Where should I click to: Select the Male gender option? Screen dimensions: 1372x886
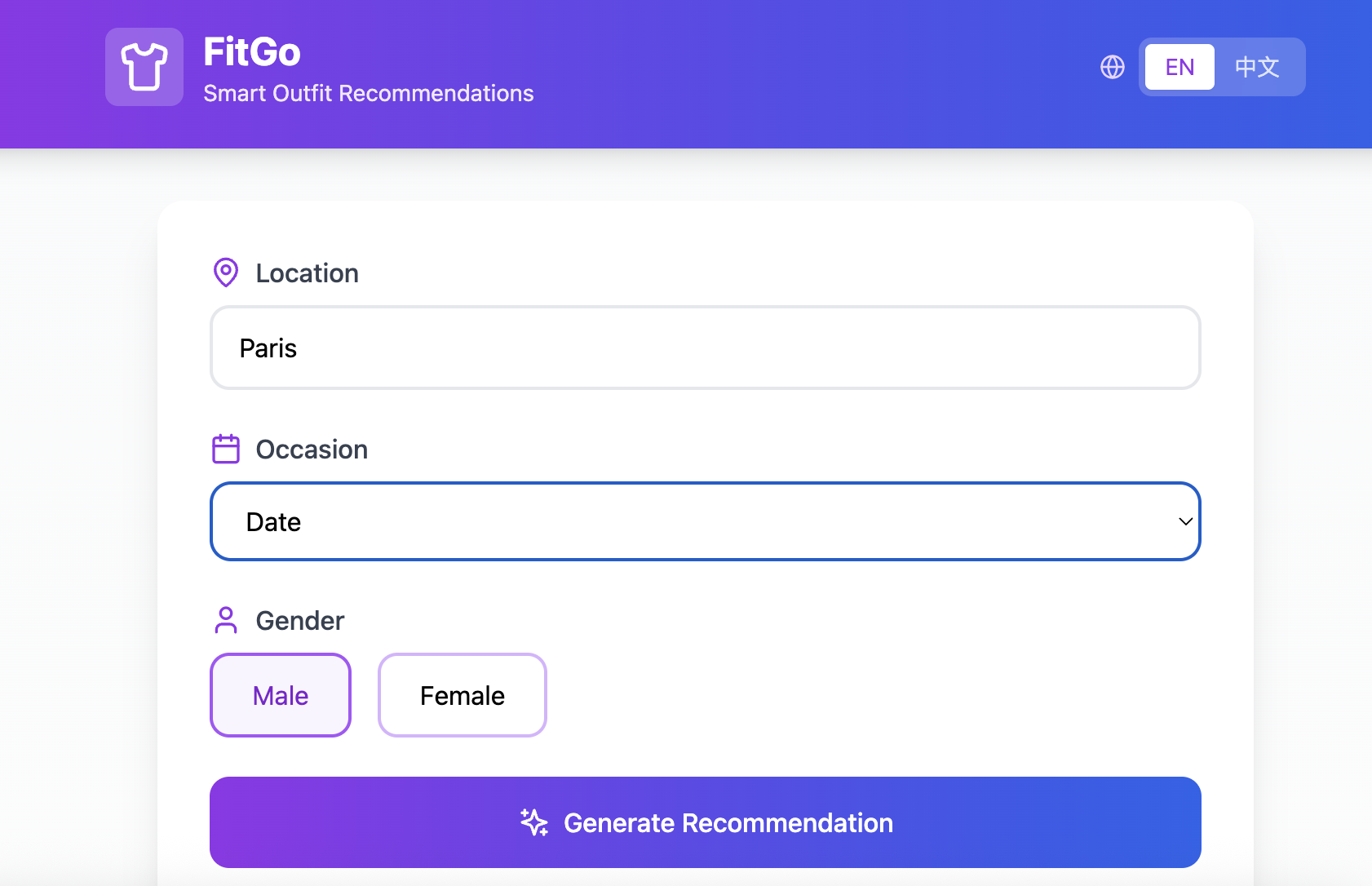click(x=281, y=695)
